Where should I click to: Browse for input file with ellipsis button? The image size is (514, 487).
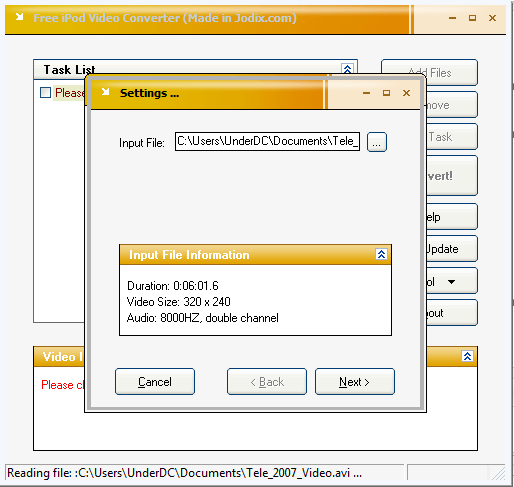coord(377,142)
